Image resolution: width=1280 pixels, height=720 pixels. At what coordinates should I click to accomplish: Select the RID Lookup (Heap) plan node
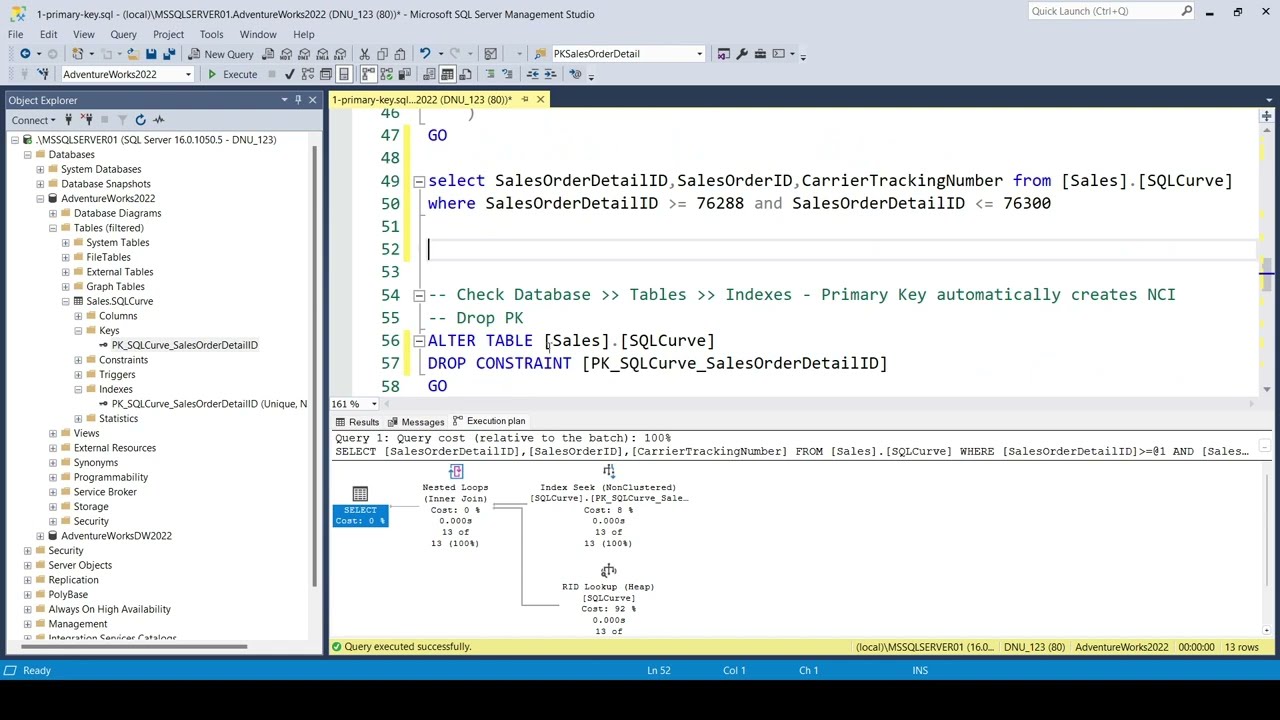click(x=608, y=597)
